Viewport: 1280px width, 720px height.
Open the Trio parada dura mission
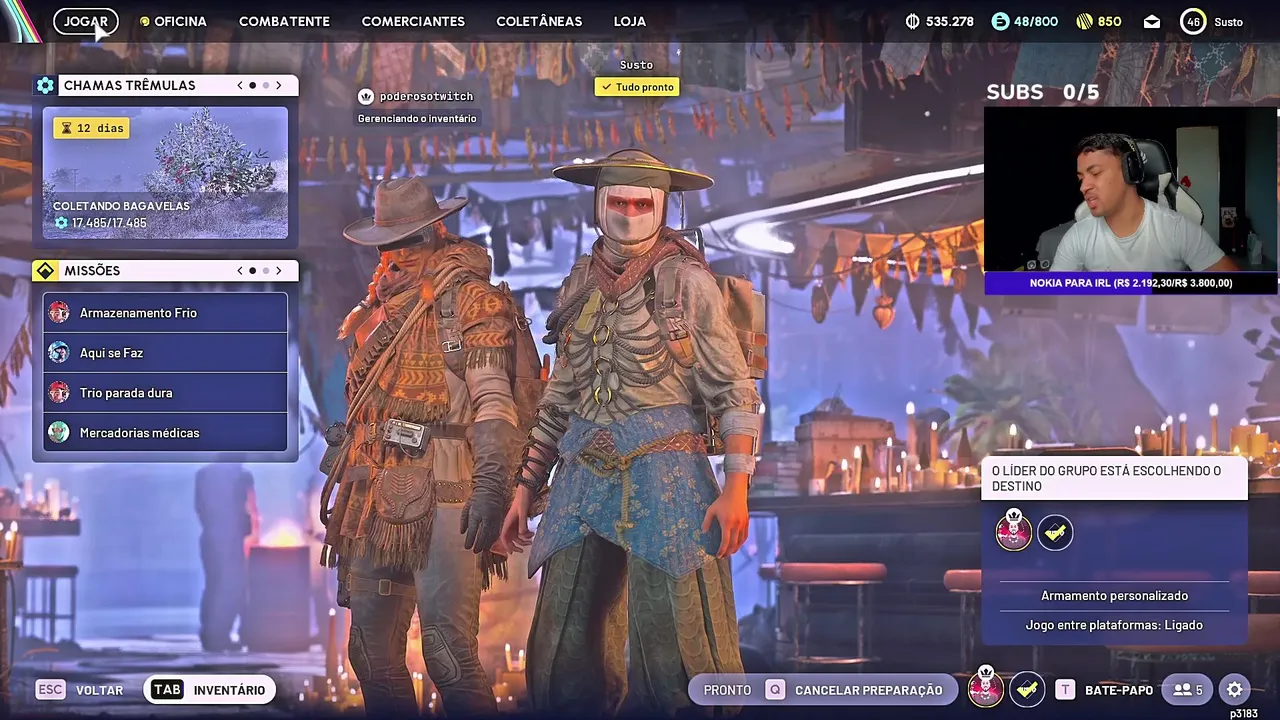[x=165, y=393]
